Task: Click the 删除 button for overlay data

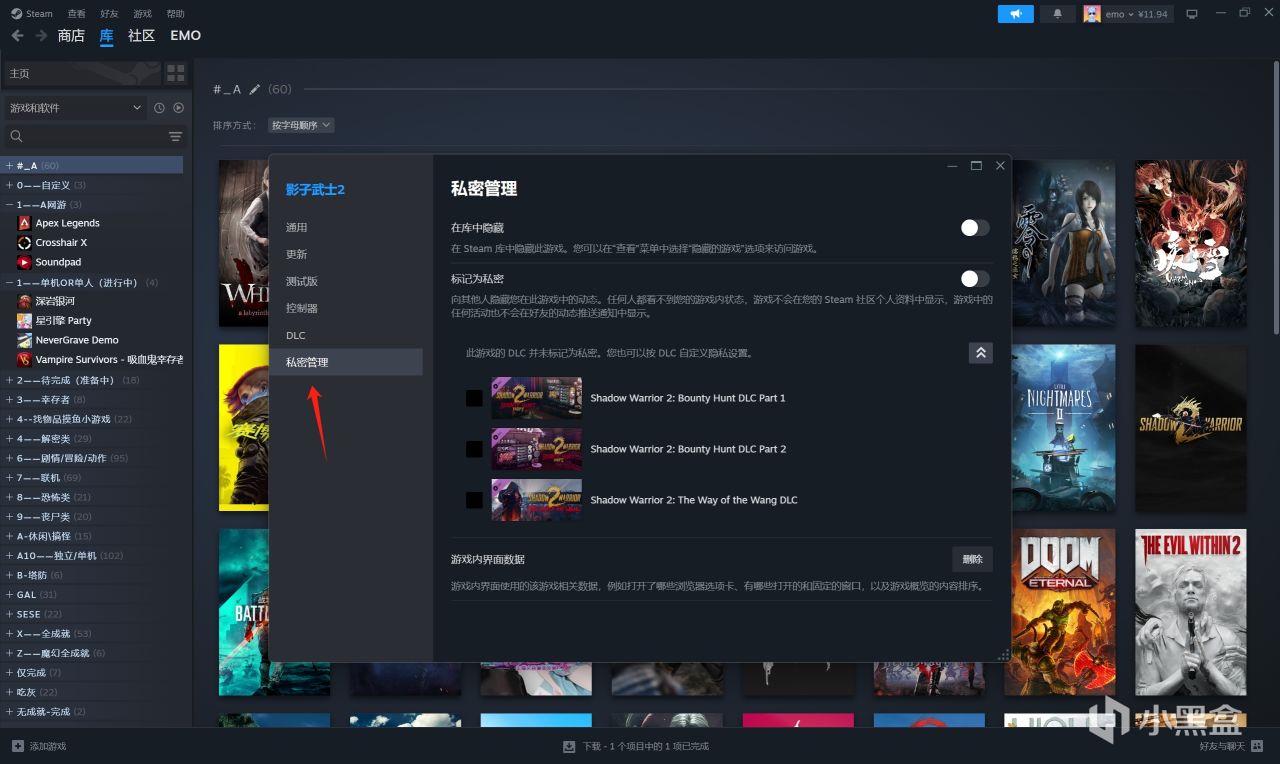Action: (972, 559)
